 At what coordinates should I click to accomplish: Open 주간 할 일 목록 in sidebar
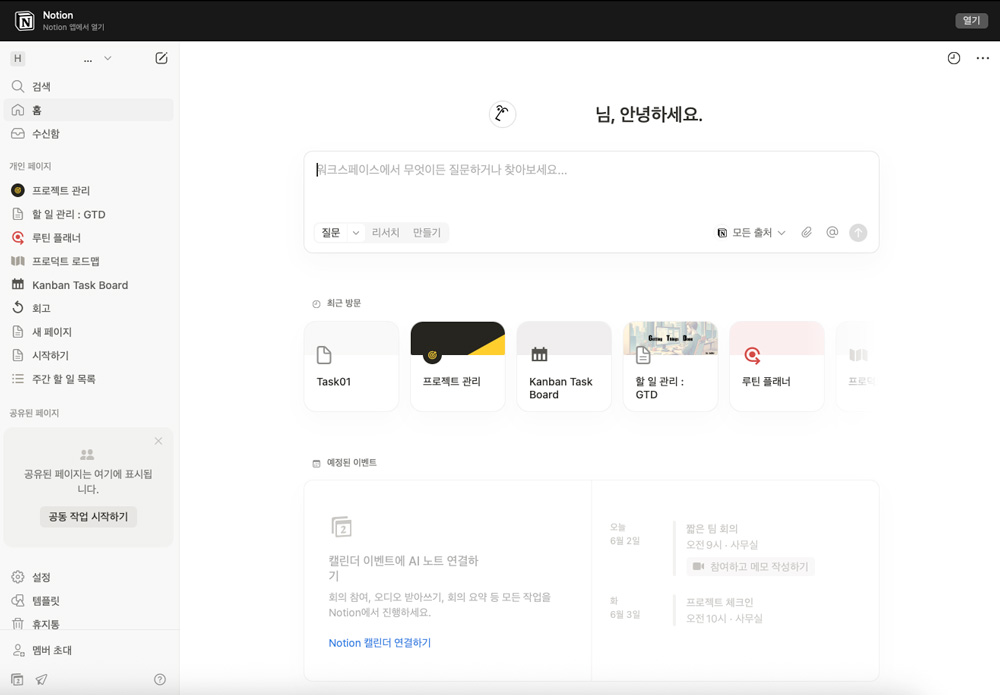(89, 379)
